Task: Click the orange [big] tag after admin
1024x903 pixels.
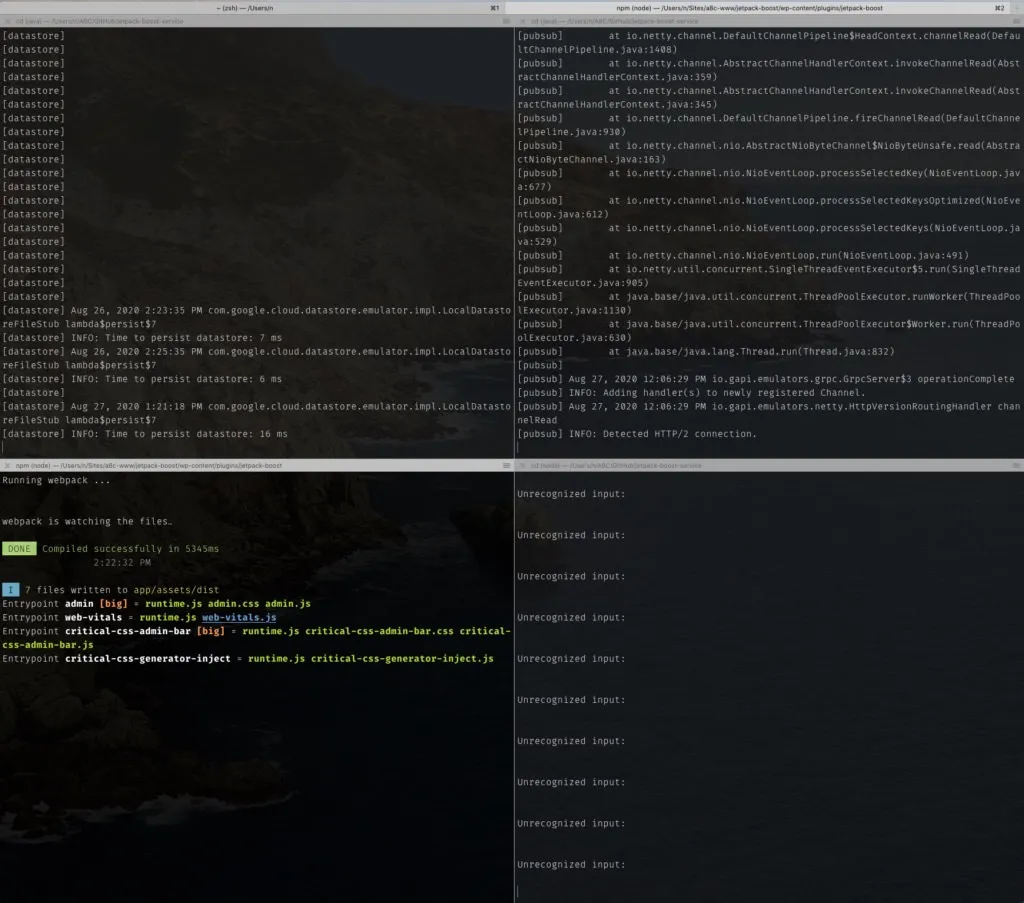Action: tap(114, 603)
